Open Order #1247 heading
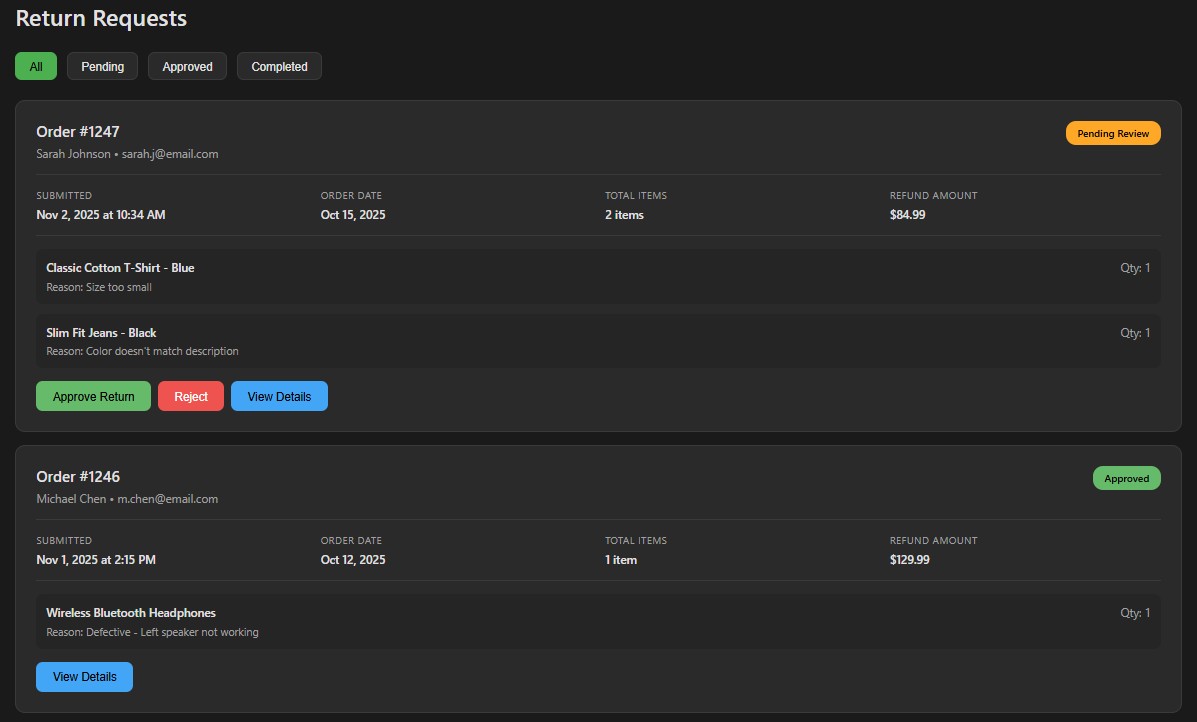Viewport: 1197px width, 722px height. point(78,131)
